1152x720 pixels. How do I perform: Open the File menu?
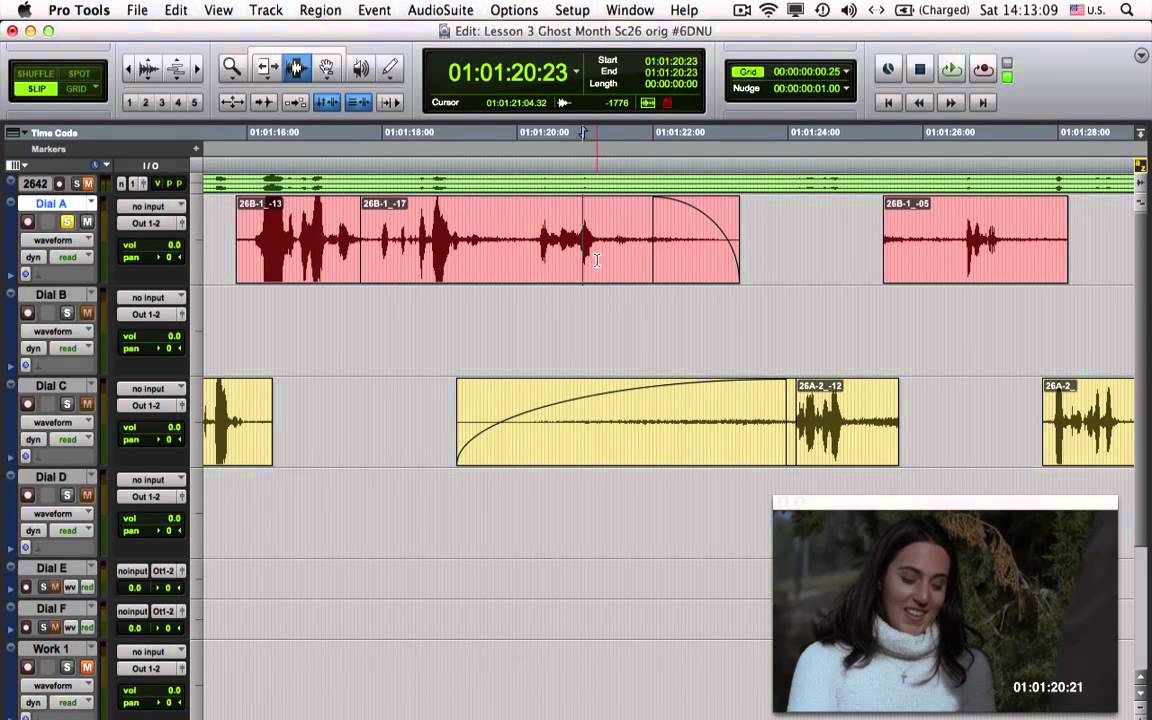pyautogui.click(x=137, y=10)
